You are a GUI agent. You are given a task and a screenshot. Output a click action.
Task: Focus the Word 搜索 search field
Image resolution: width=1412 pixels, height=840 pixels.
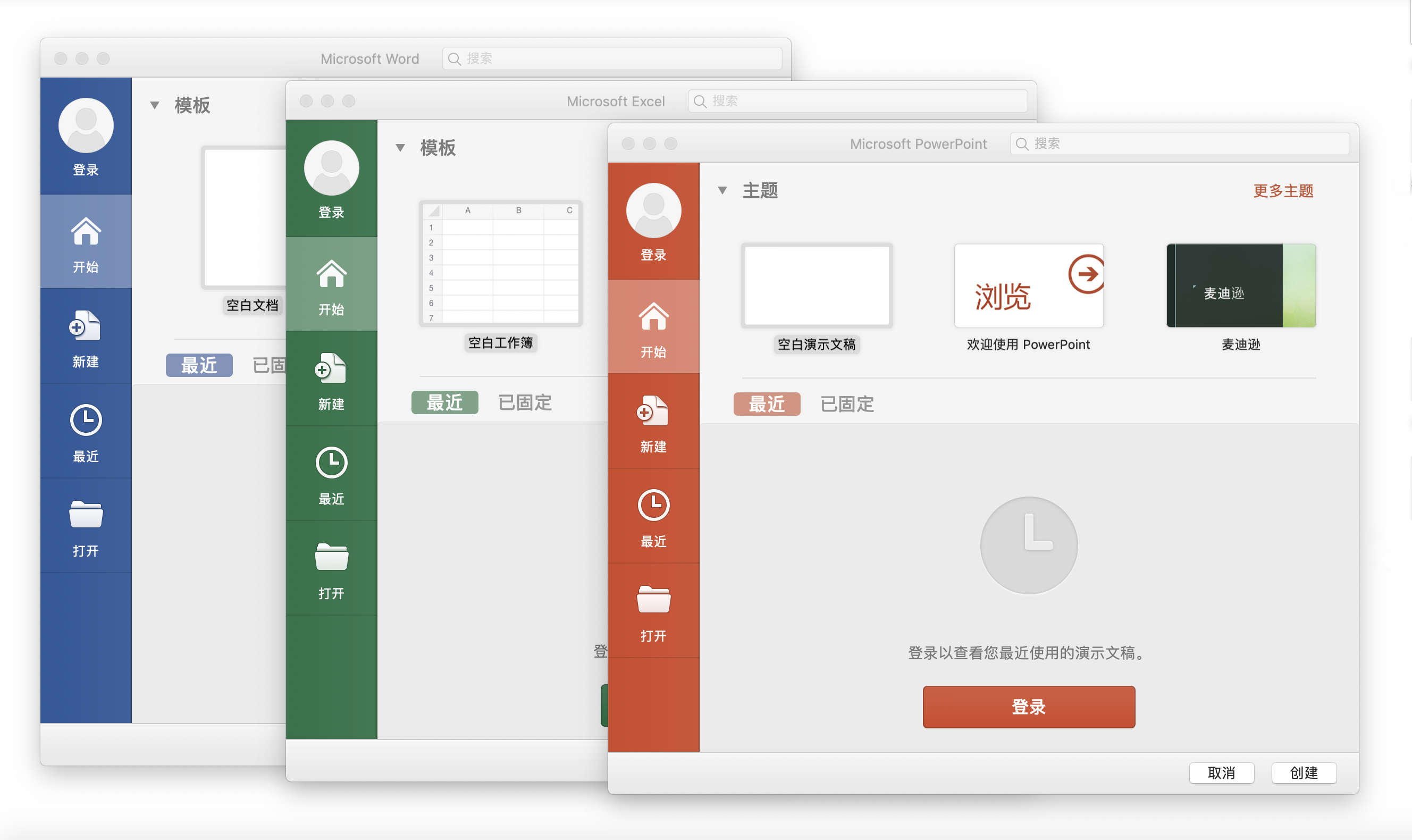pos(612,59)
